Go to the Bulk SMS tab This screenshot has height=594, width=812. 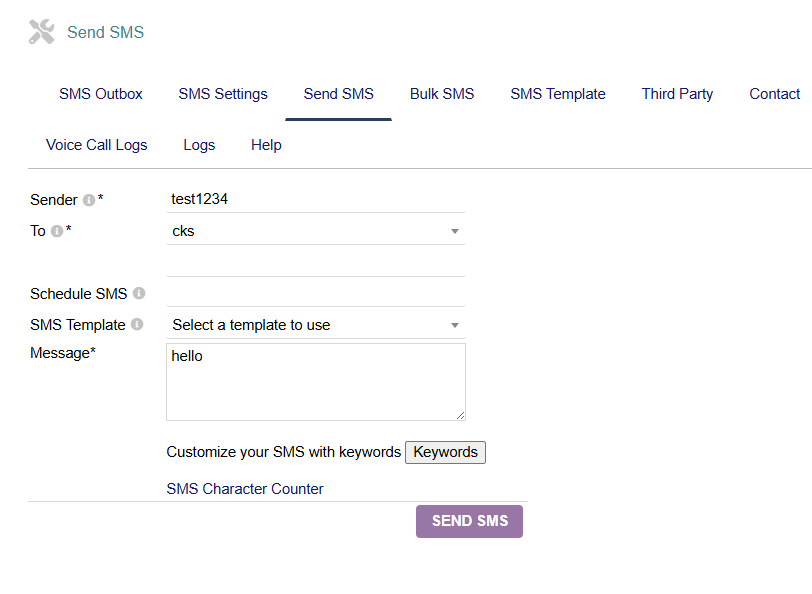tap(442, 94)
